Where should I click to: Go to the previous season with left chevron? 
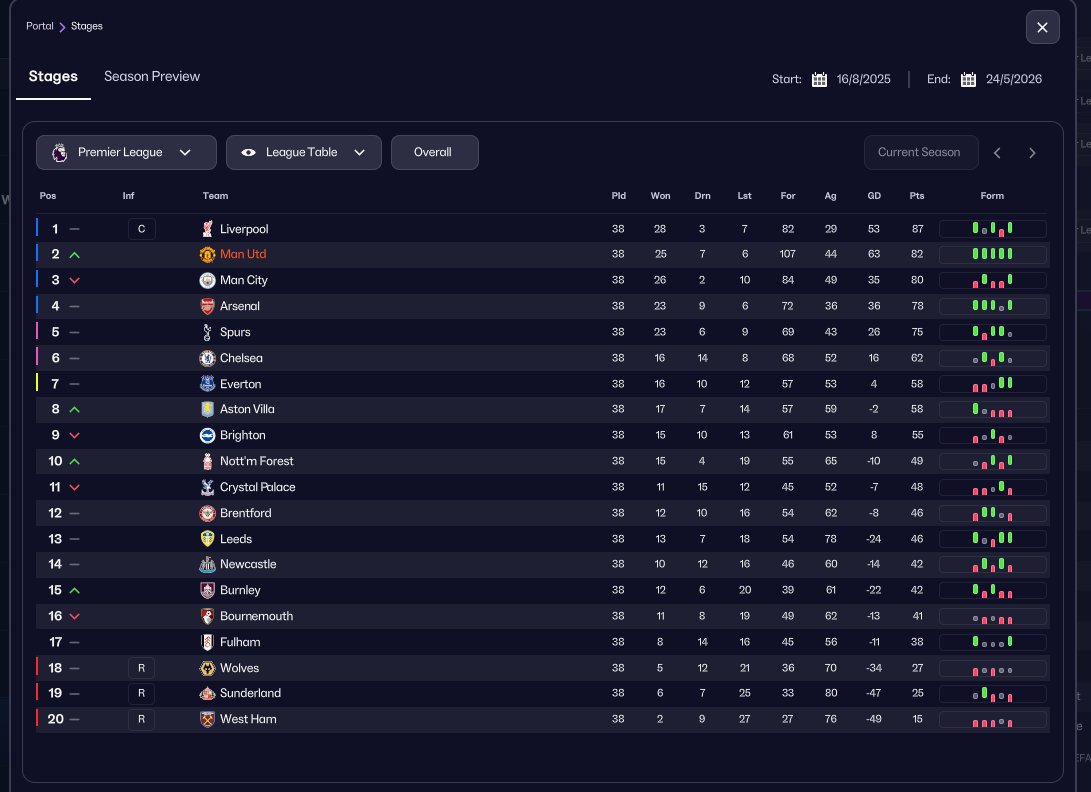997,153
